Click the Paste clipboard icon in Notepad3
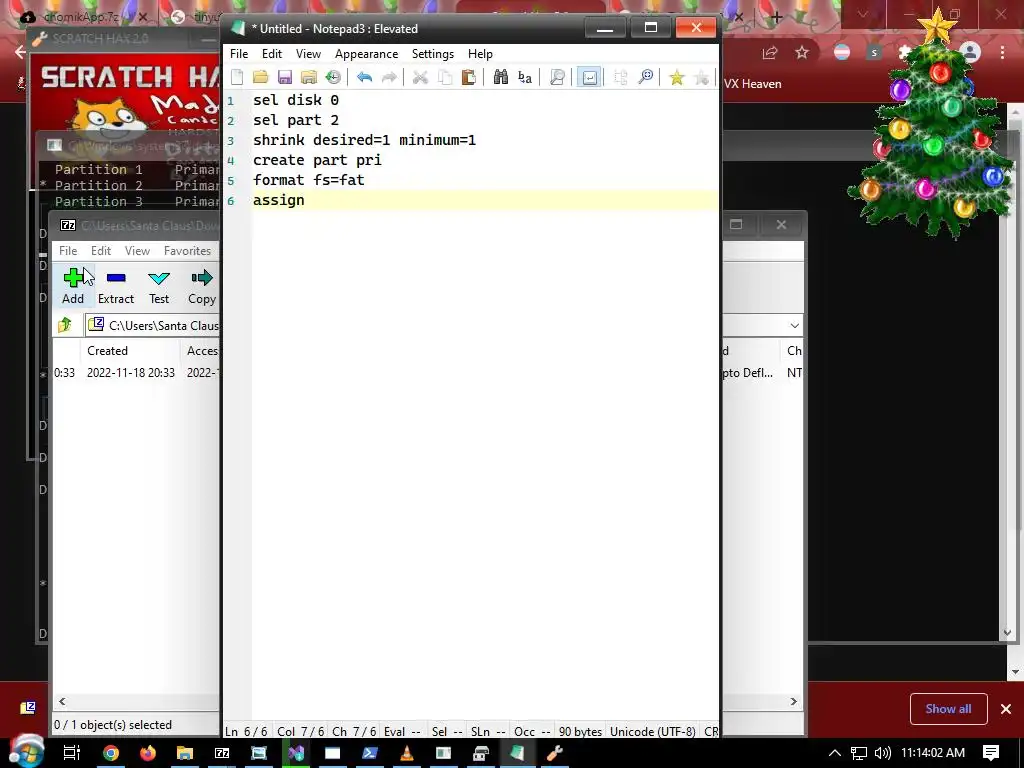 (x=468, y=77)
